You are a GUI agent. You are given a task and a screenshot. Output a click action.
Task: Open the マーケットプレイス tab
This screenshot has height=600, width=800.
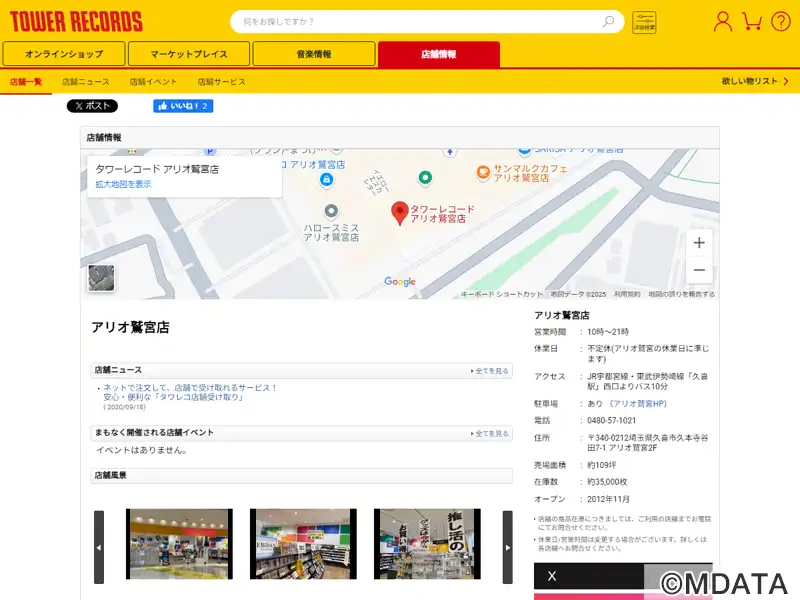coord(189,54)
